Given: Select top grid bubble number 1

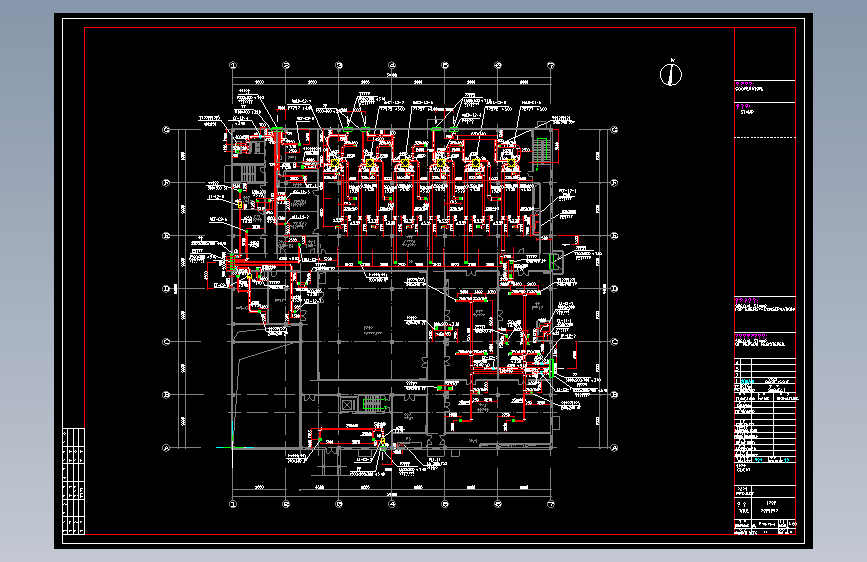Looking at the screenshot, I should click(x=233, y=65).
